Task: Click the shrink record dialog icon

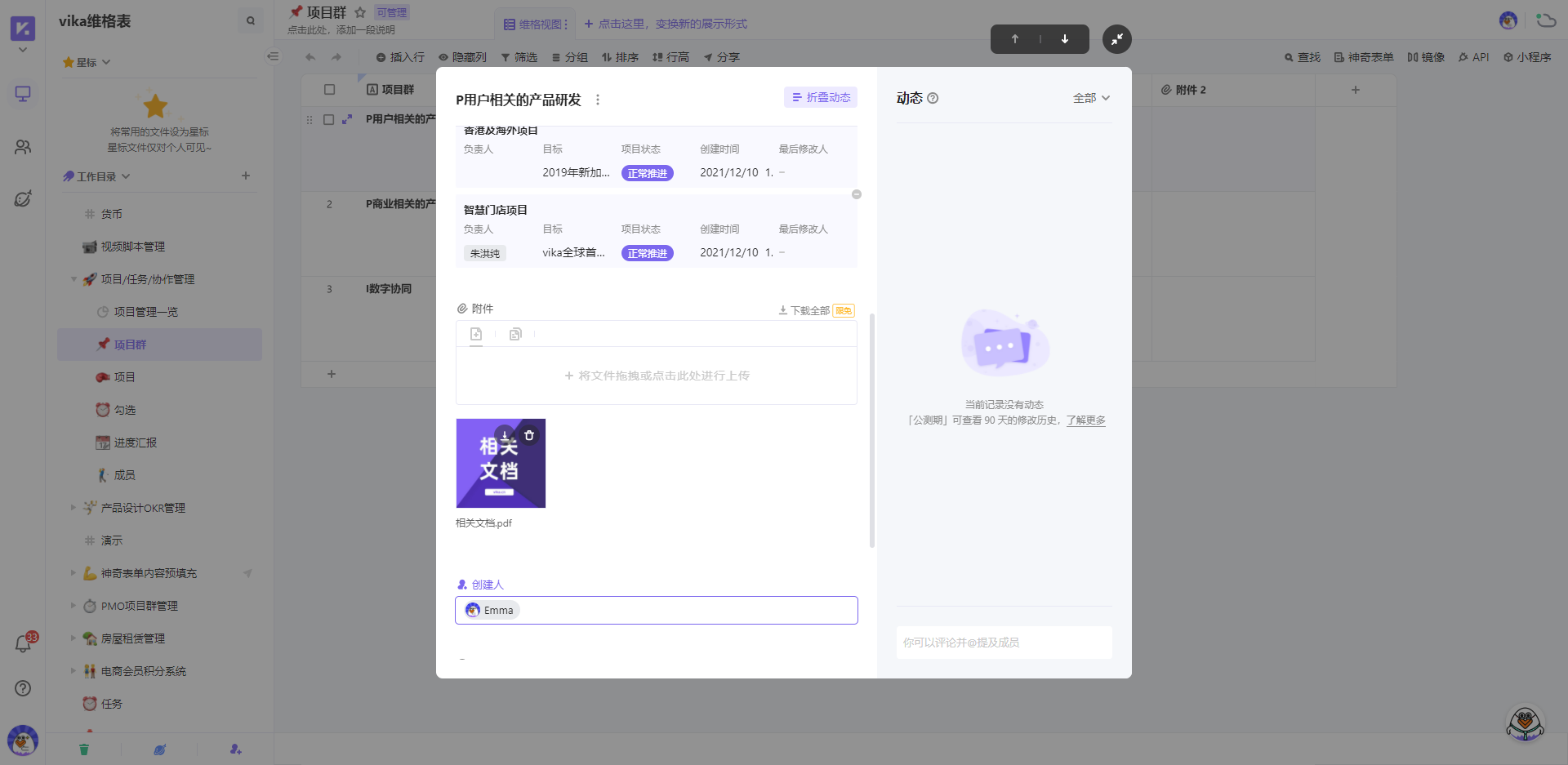Action: click(x=1116, y=39)
